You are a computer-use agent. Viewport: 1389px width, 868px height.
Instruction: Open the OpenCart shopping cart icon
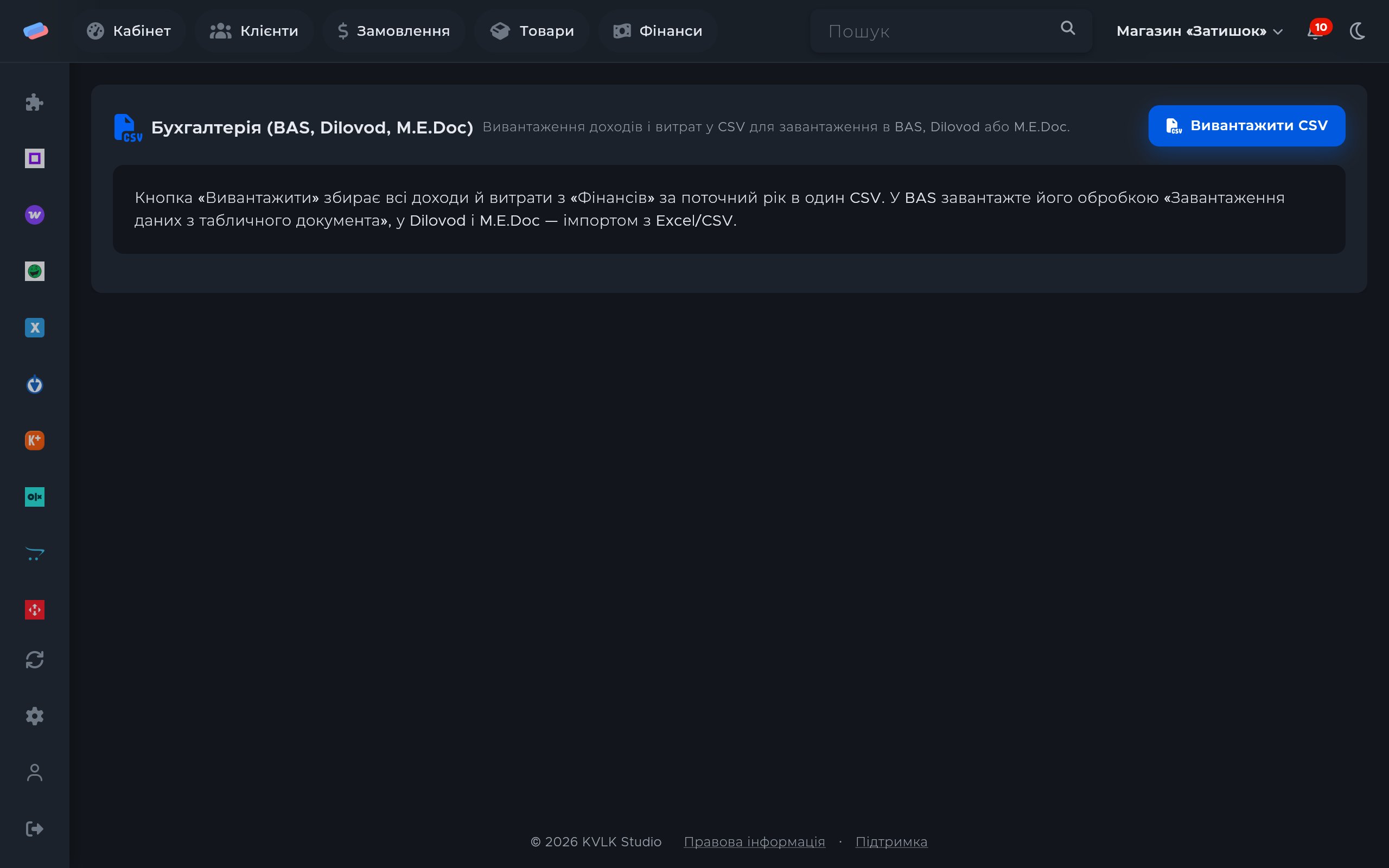click(x=34, y=553)
